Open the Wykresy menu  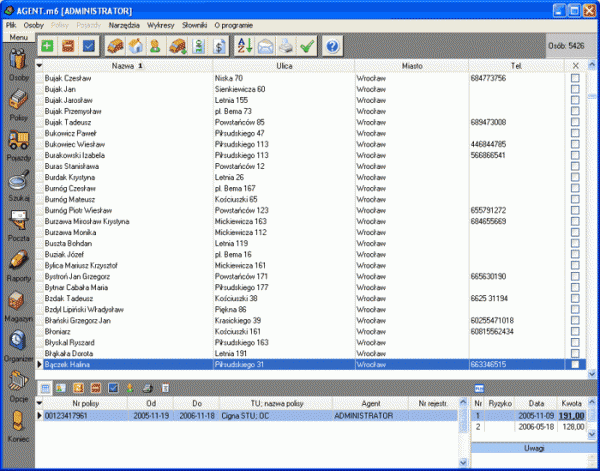[161, 25]
